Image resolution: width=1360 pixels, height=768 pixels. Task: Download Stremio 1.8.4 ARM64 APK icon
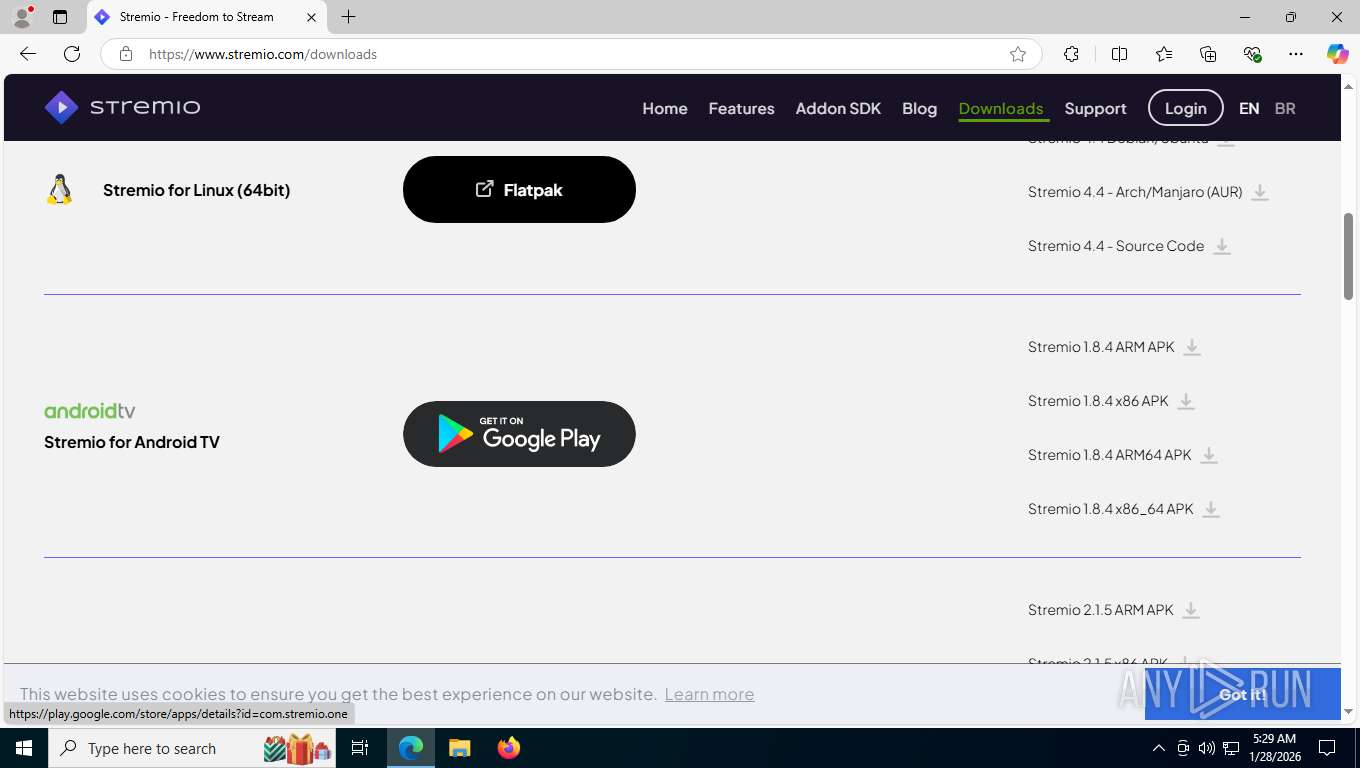[x=1209, y=455]
